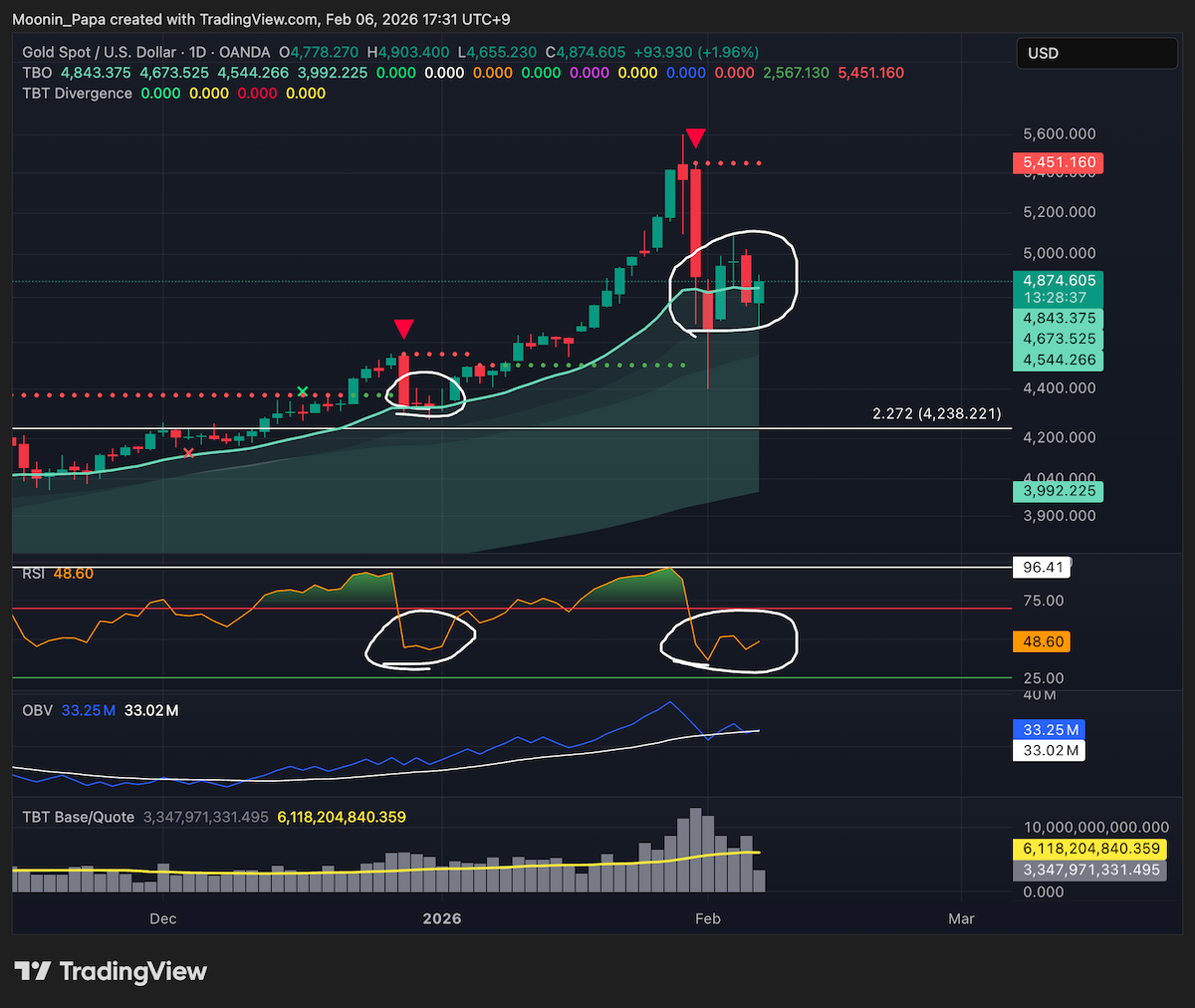This screenshot has width=1195, height=1008.
Task: Click the 33.25 M value in the OBV legend
Action: point(89,710)
